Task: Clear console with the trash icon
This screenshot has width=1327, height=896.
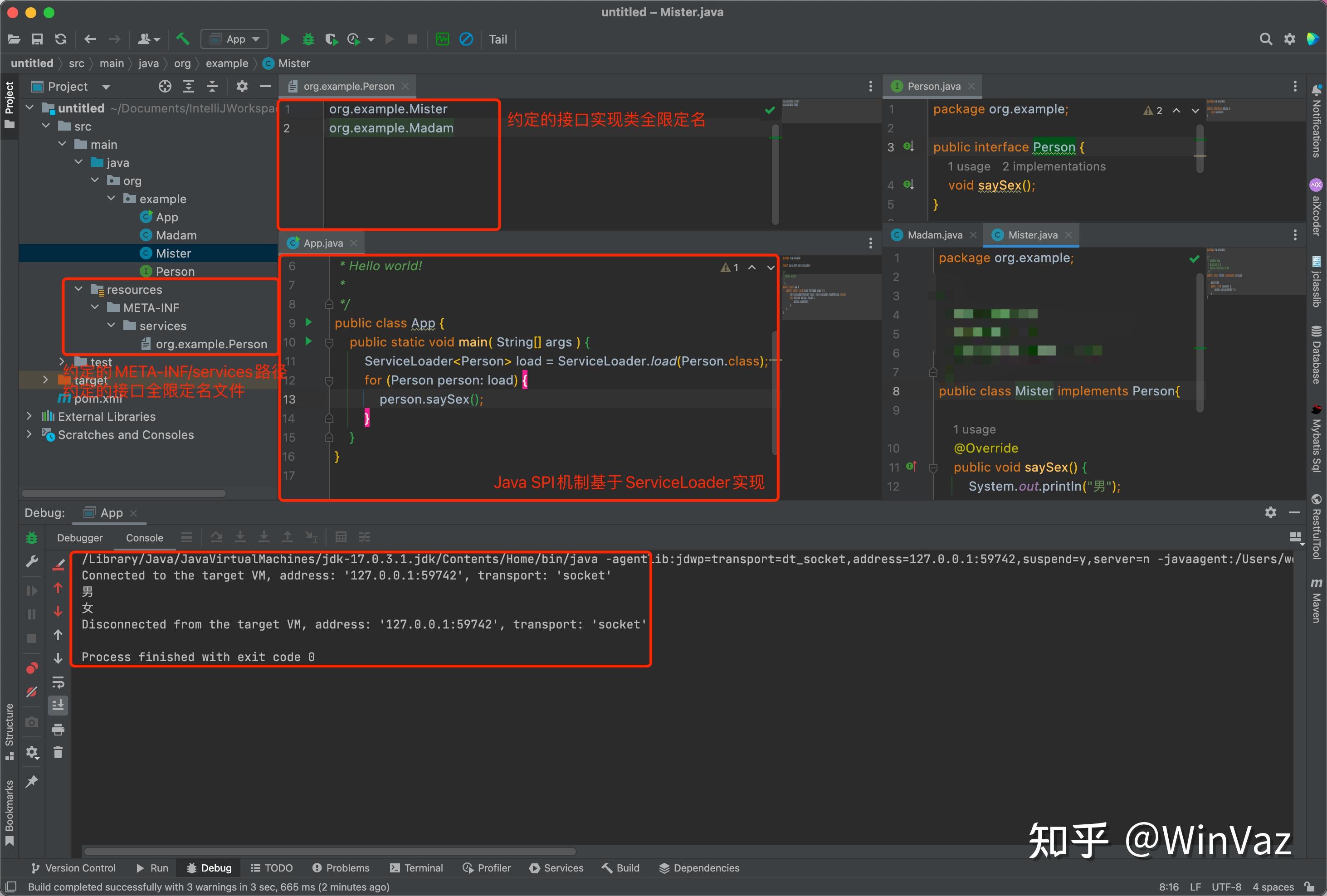Action: tap(58, 753)
